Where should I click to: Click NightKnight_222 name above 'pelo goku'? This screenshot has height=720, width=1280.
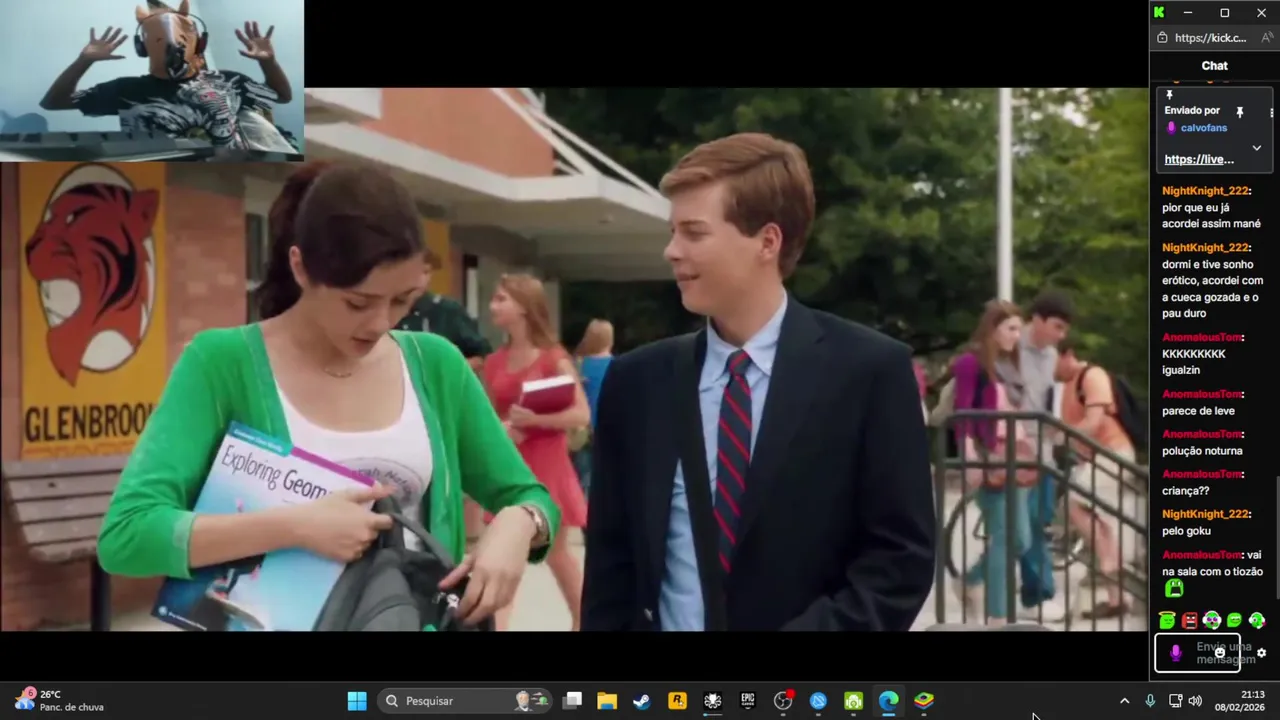(1205, 514)
